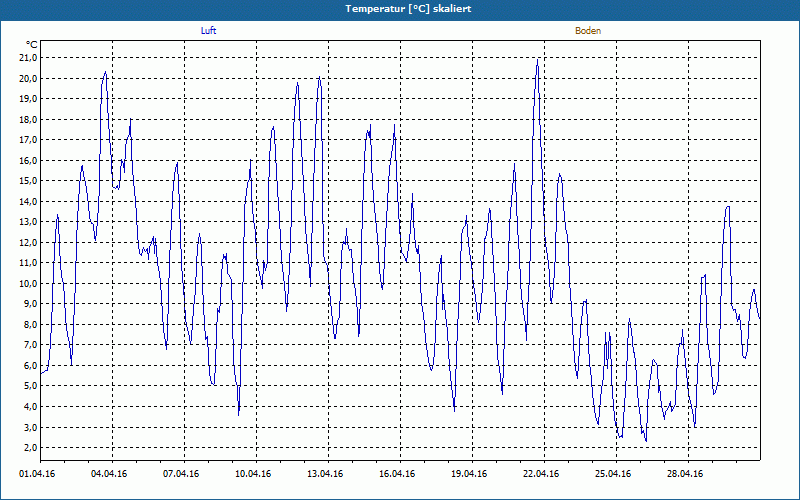Select the 28.04.16 date axis label

coord(685,474)
